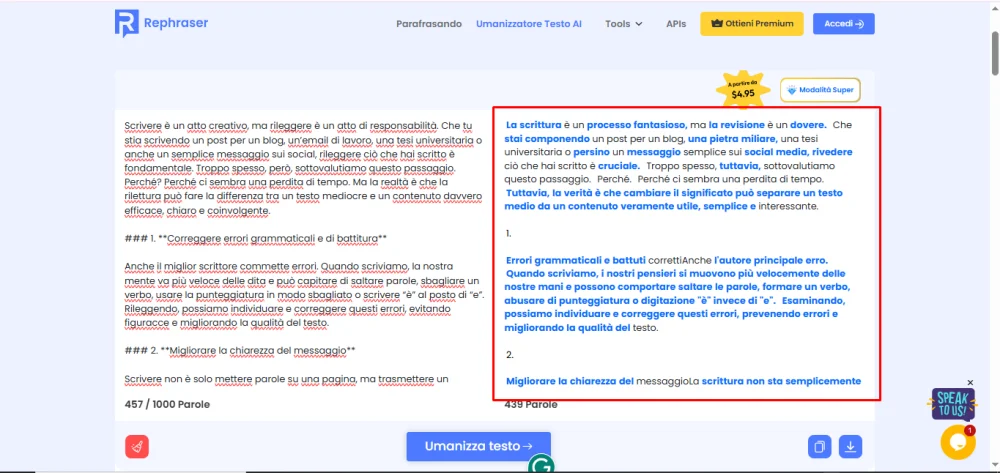Download the output with download icon

pyautogui.click(x=849, y=446)
